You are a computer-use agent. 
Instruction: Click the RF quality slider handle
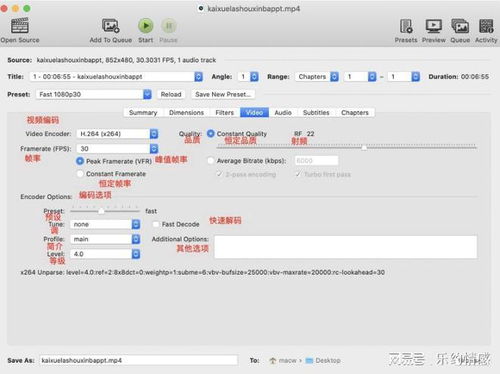tap(364, 147)
